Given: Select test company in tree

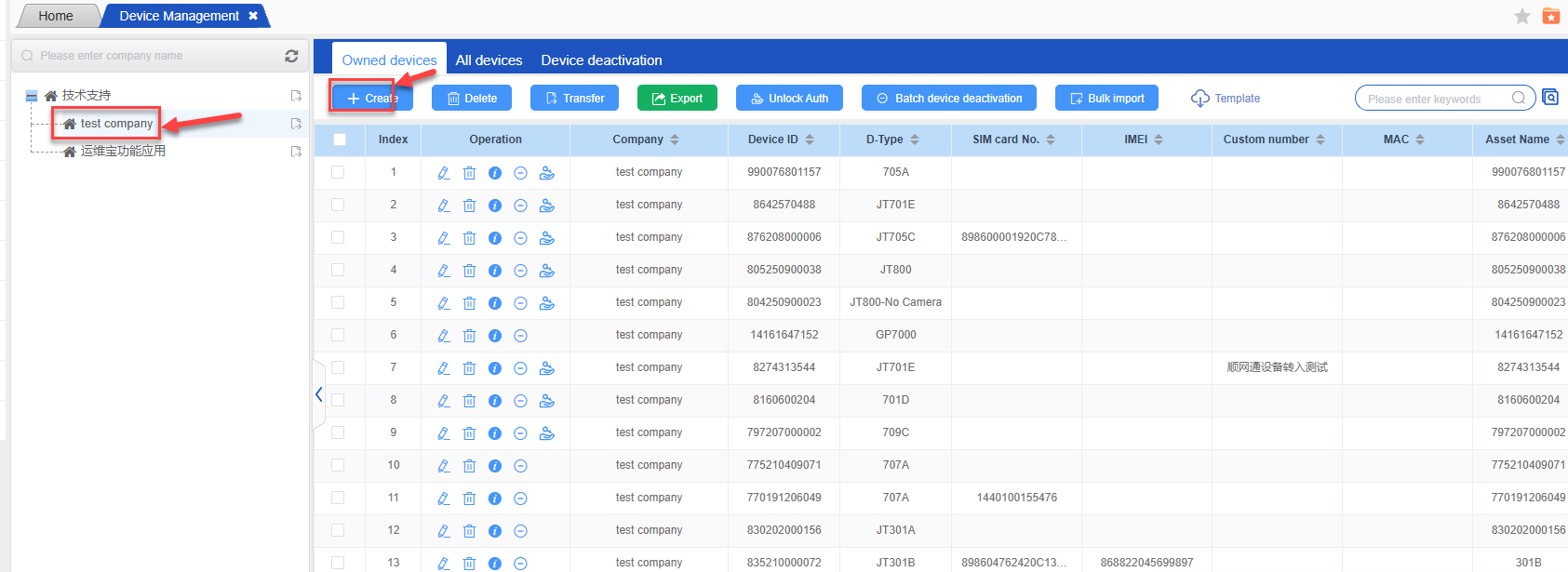Looking at the screenshot, I should pos(116,124).
